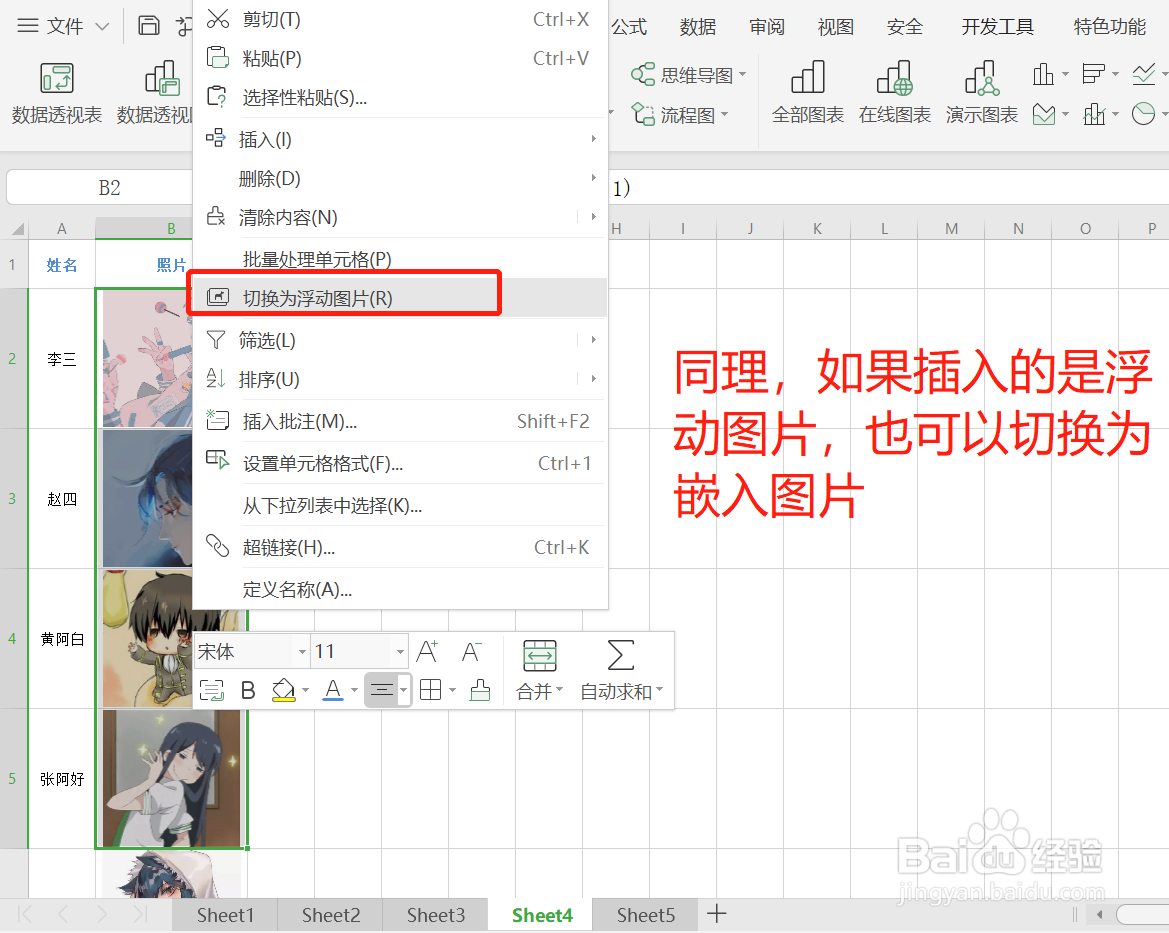Open the 文件 menu dropdown arrow
This screenshot has height=933, width=1169.
pos(102,27)
